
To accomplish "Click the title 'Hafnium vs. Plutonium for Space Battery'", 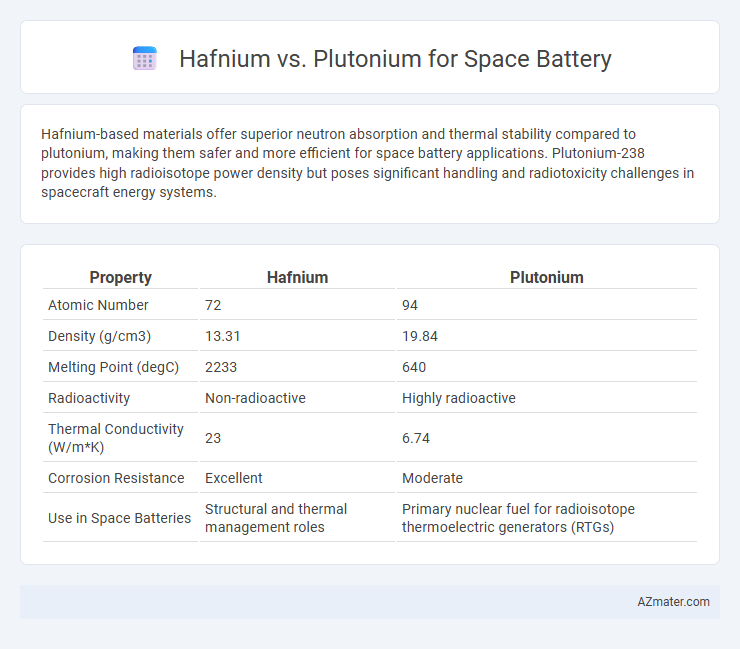I will pos(395,59).
